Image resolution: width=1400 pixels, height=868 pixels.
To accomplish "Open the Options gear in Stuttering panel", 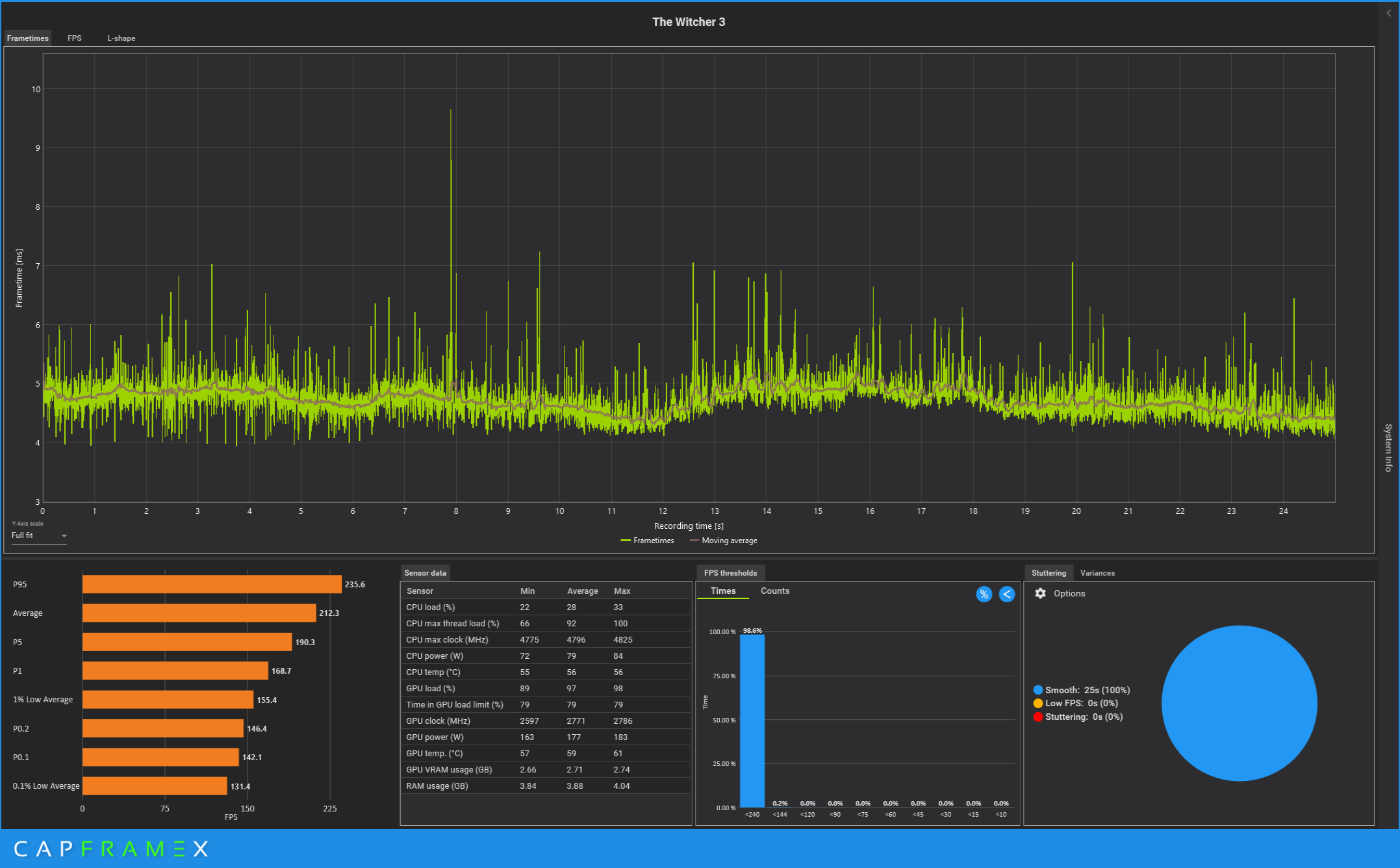I will [1040, 593].
